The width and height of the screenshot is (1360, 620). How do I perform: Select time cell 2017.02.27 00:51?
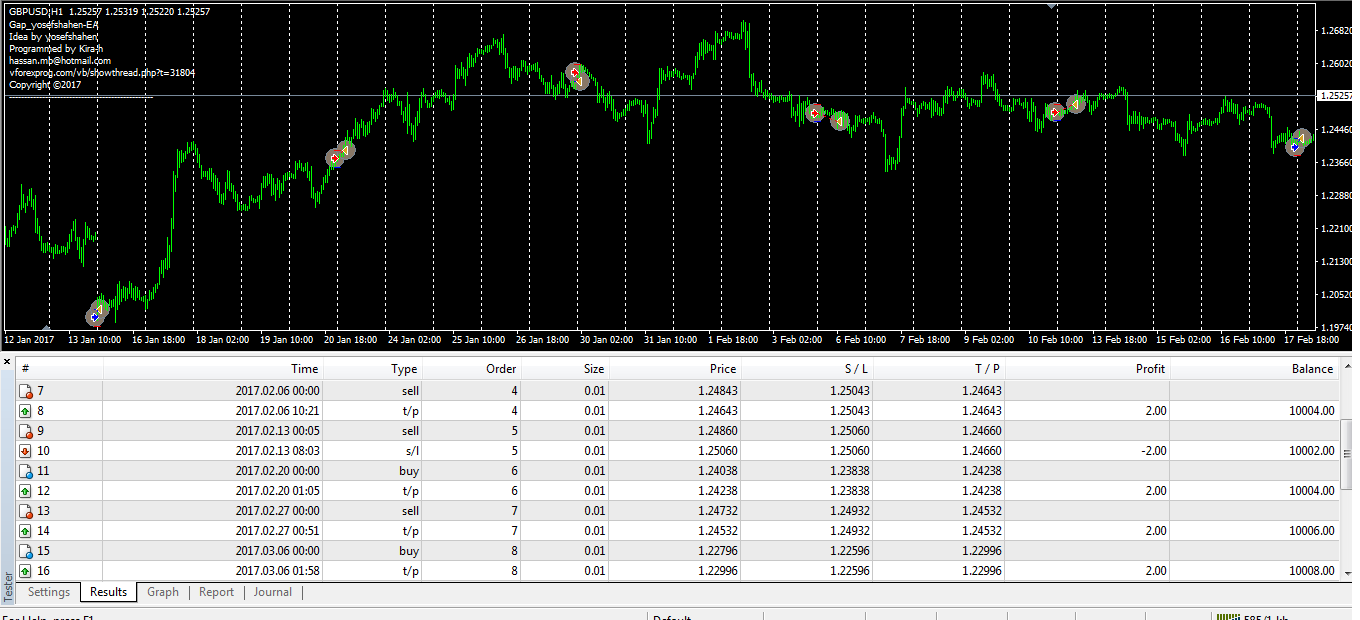pos(277,531)
